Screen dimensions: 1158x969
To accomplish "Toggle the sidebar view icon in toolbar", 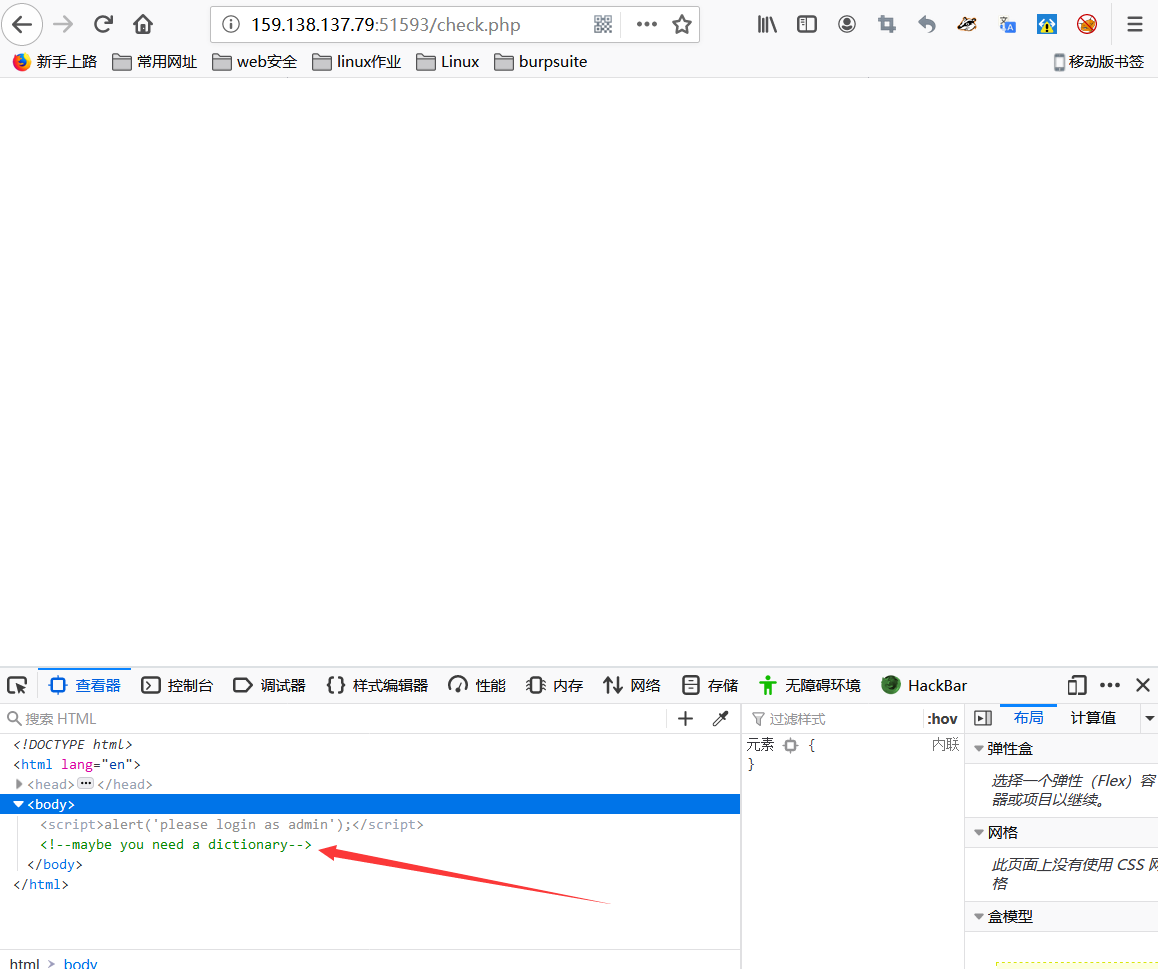I will tap(806, 24).
